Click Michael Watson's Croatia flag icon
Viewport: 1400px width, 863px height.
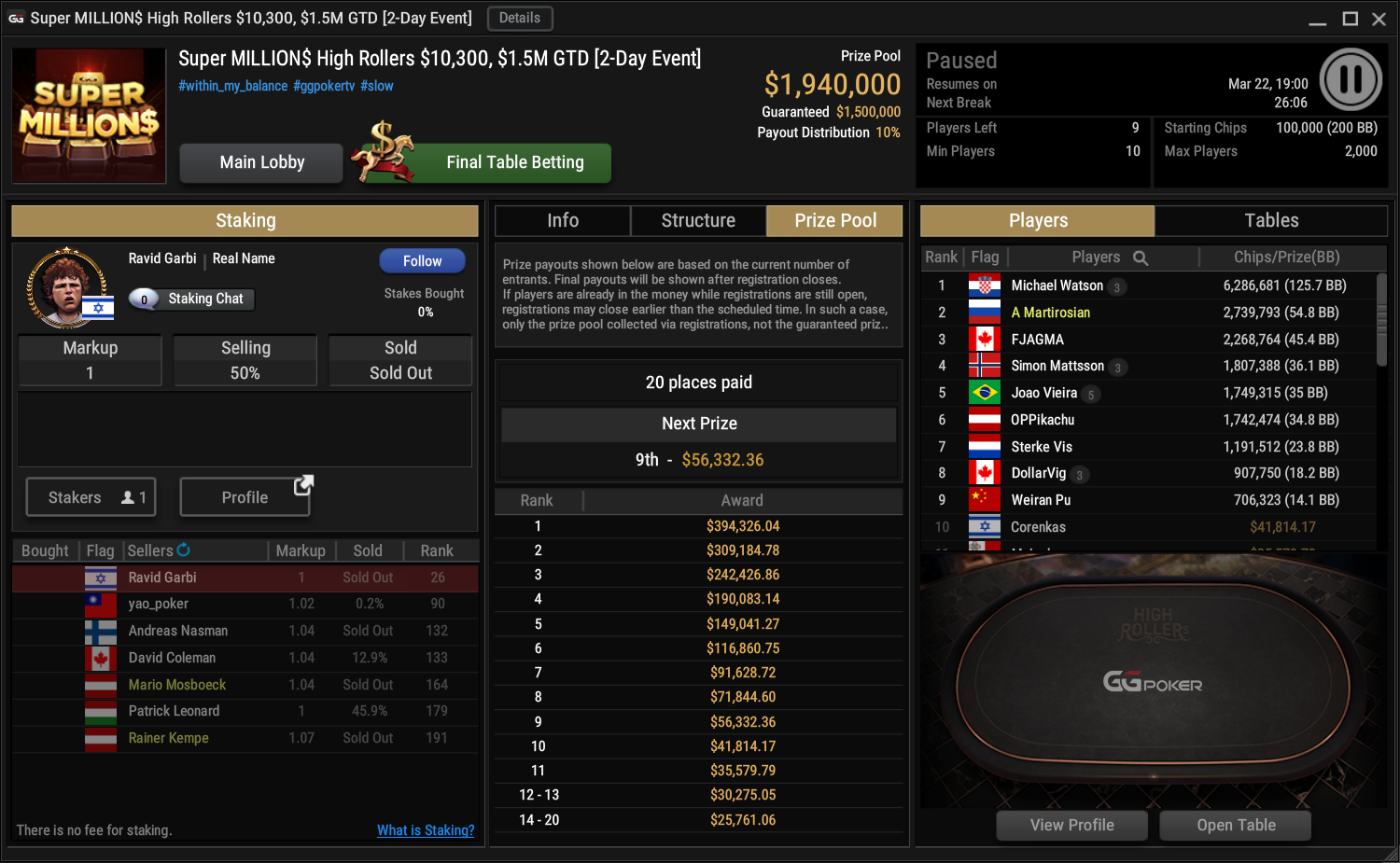pyautogui.click(x=984, y=285)
